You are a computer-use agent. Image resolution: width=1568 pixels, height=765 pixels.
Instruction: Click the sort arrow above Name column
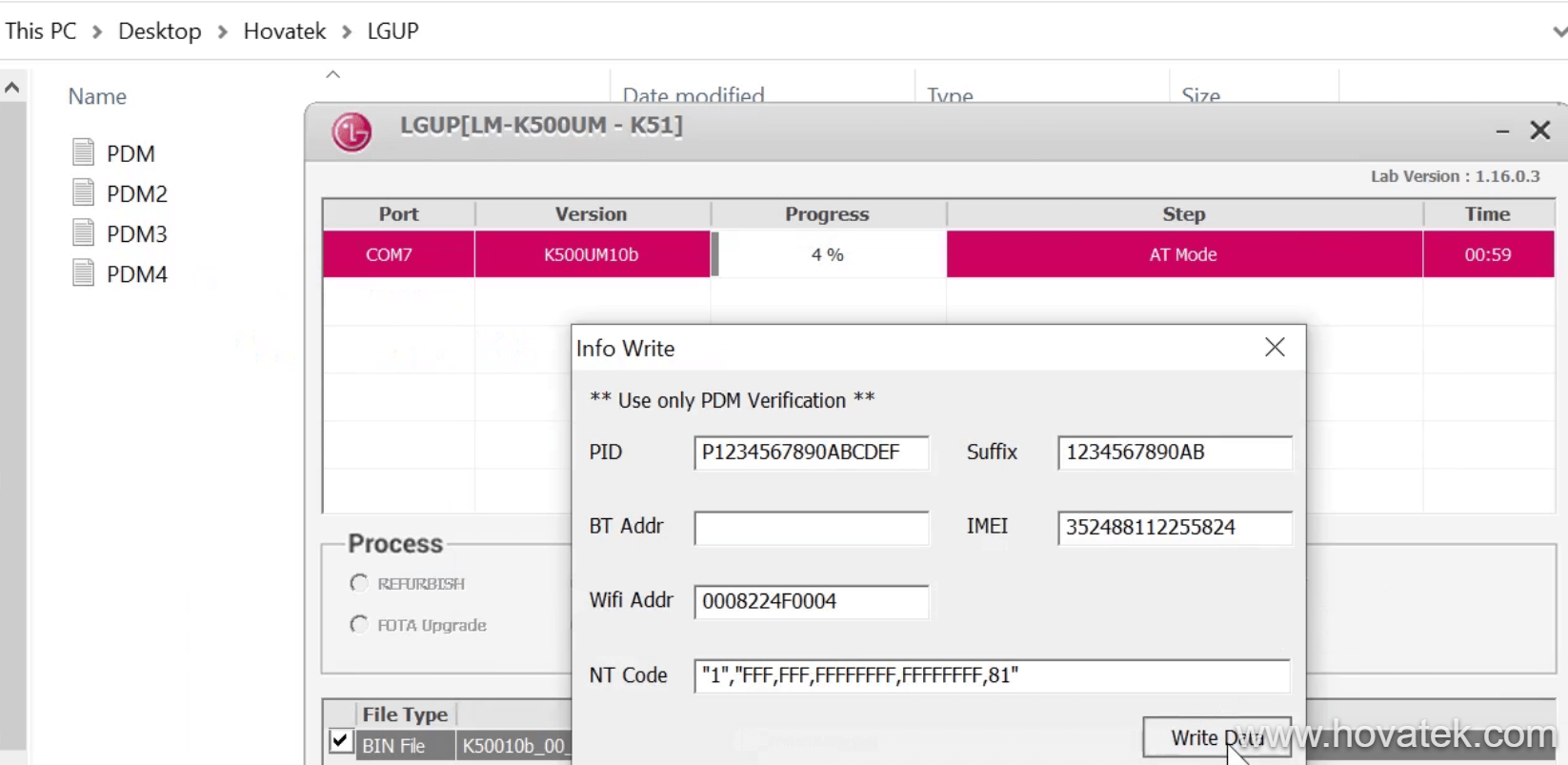pos(333,74)
